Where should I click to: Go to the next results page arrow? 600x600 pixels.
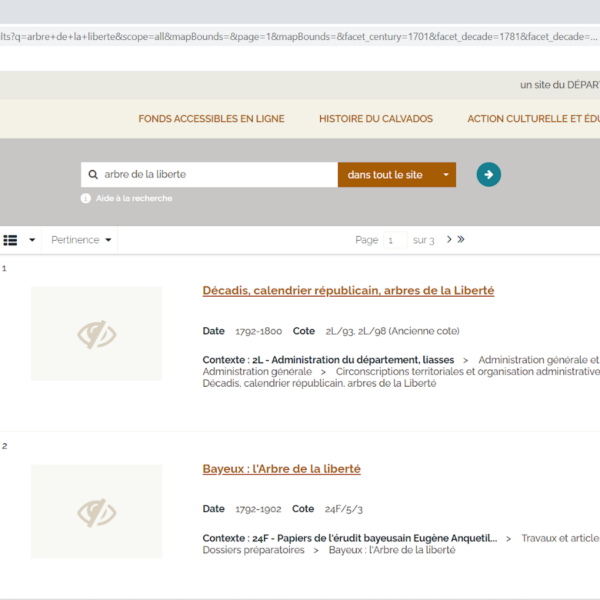(x=449, y=240)
